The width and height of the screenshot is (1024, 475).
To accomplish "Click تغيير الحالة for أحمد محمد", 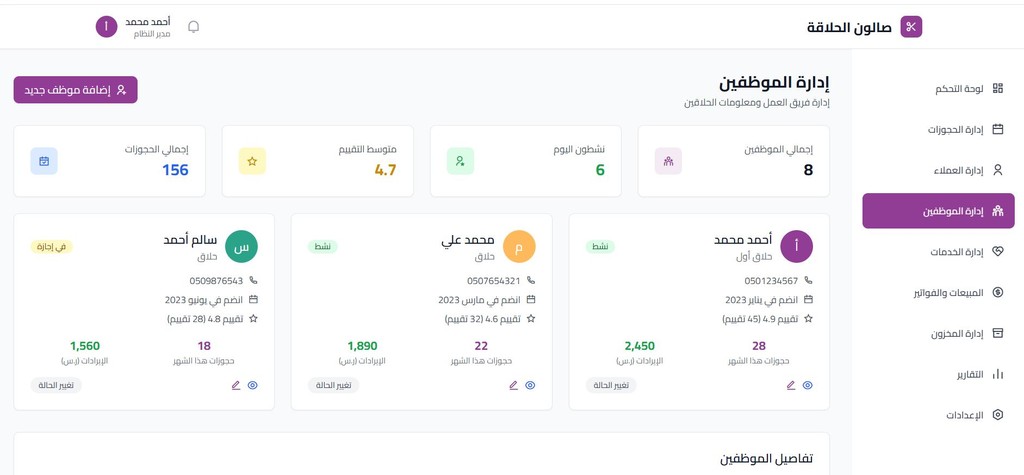I will point(611,385).
